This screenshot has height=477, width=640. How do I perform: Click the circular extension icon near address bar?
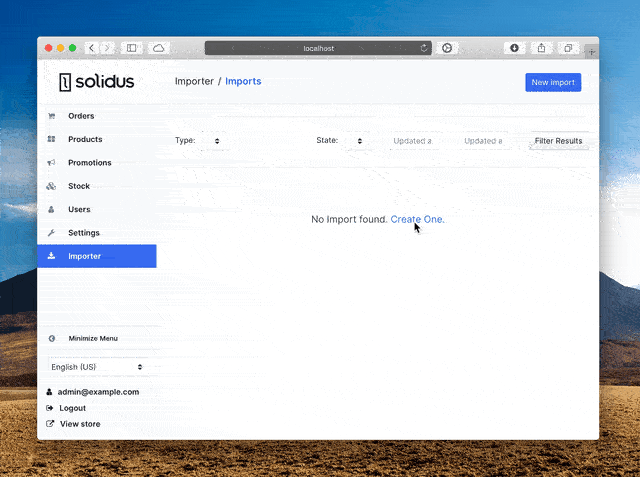(x=447, y=48)
